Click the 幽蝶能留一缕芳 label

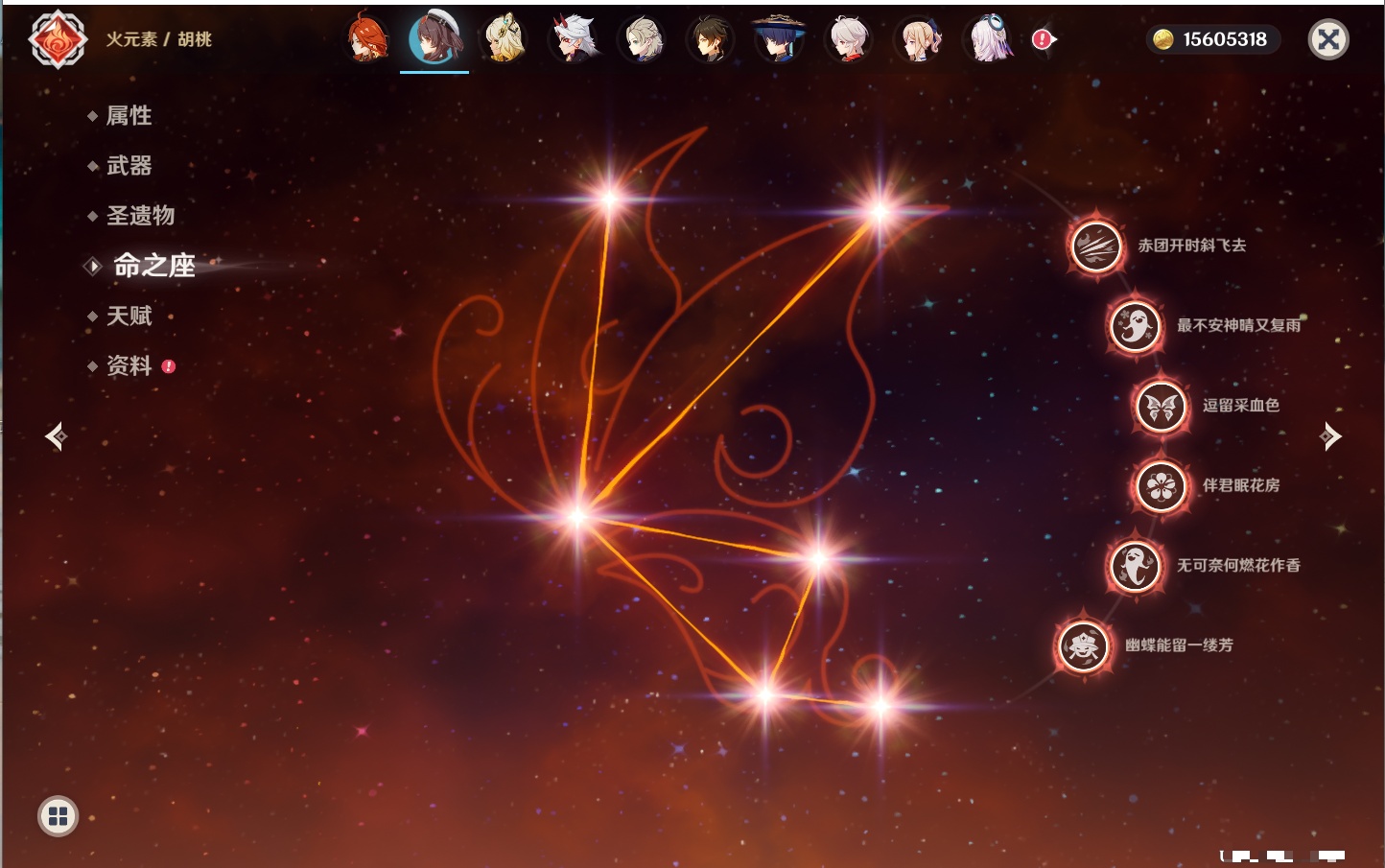click(1180, 645)
